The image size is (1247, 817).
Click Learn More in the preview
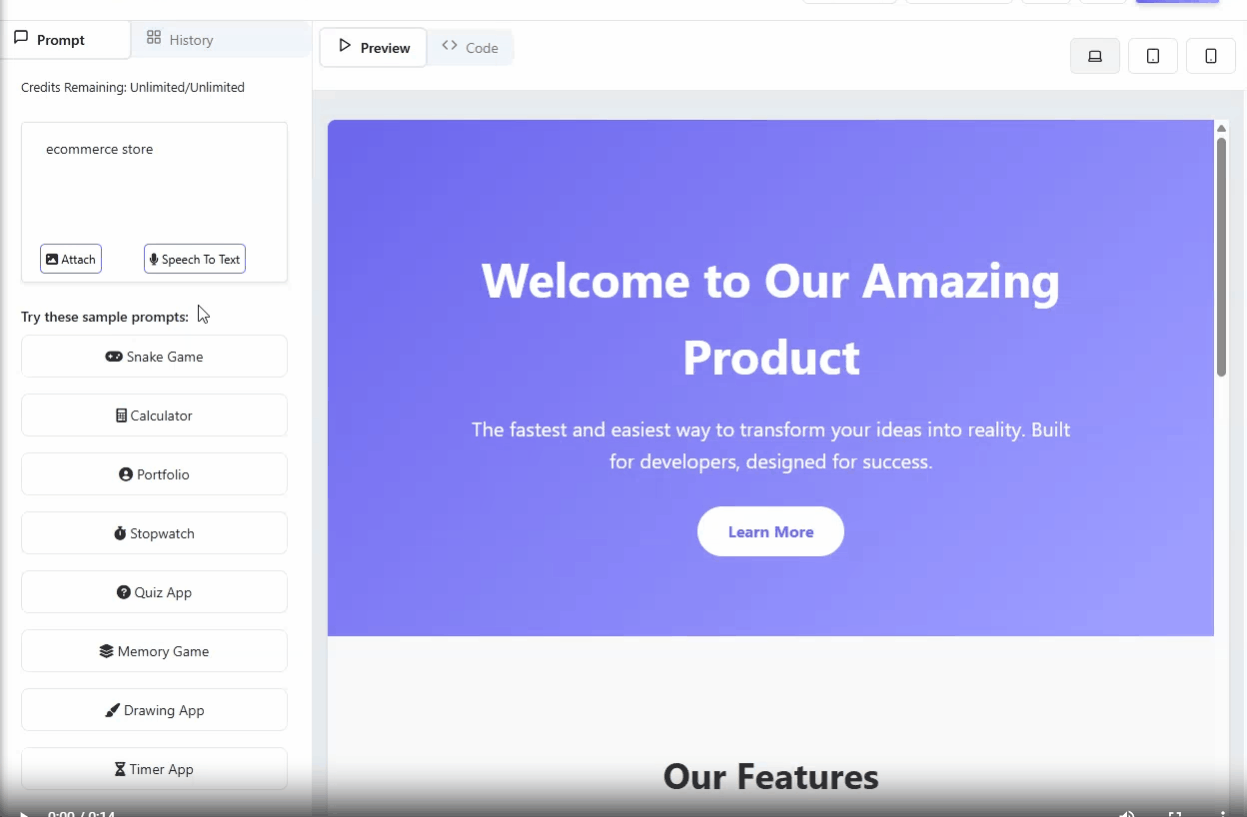(x=770, y=532)
